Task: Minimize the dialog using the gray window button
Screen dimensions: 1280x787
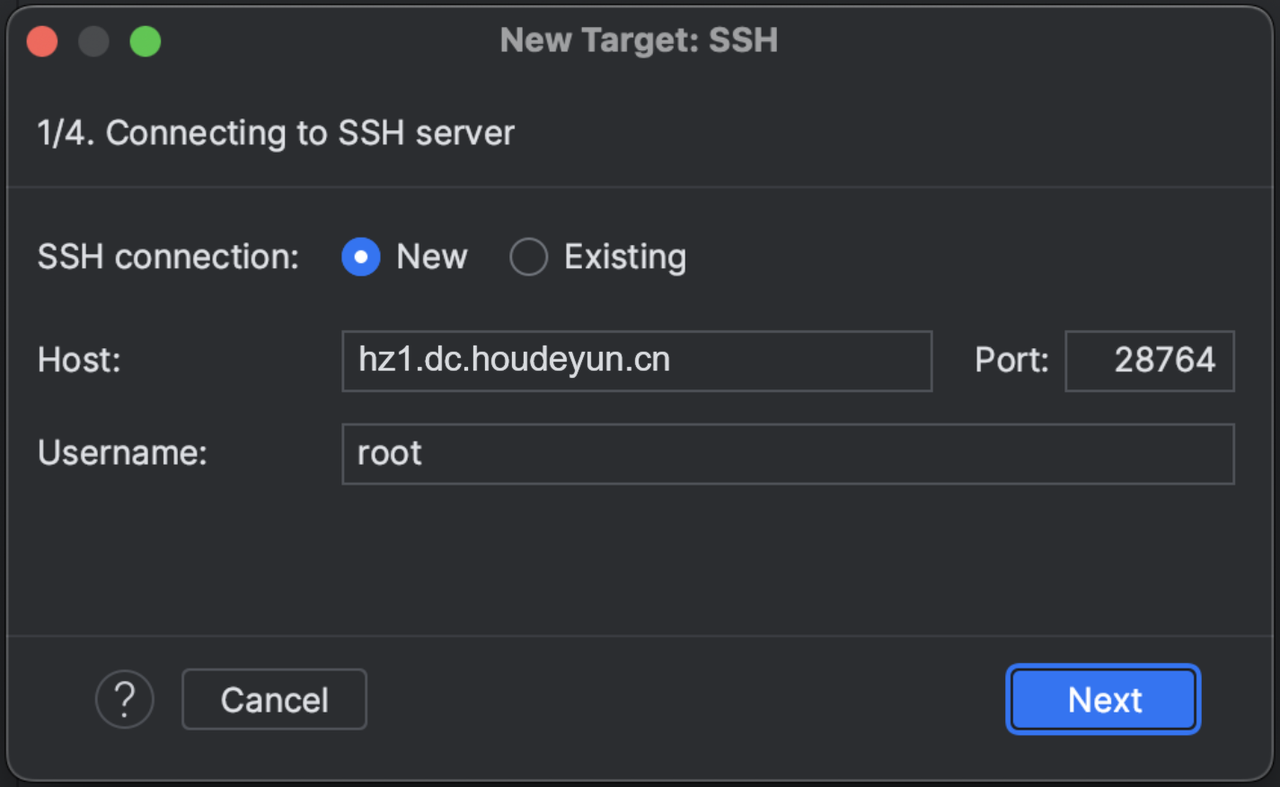Action: tap(94, 42)
